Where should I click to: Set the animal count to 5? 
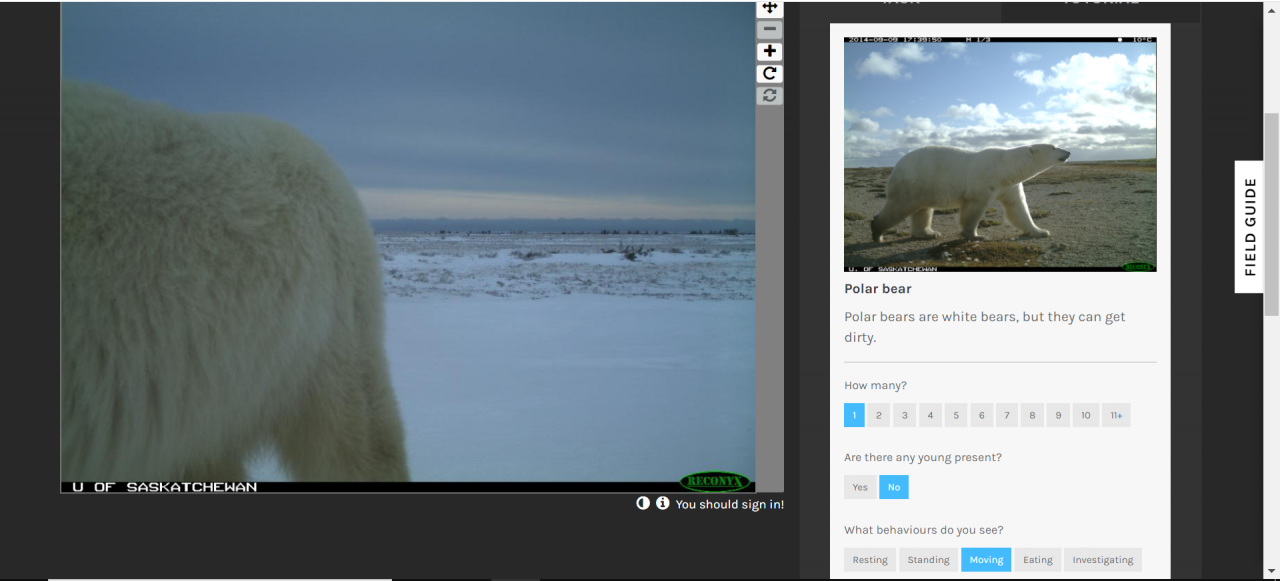pos(956,415)
